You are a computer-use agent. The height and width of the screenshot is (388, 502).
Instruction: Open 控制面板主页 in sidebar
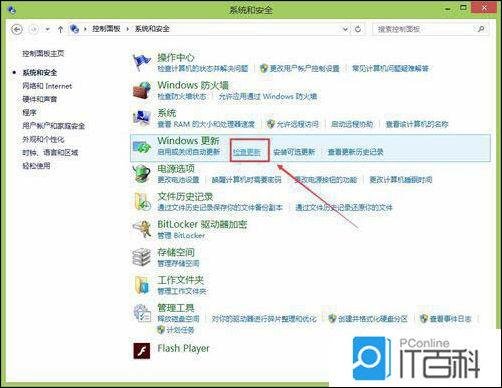tap(43, 53)
